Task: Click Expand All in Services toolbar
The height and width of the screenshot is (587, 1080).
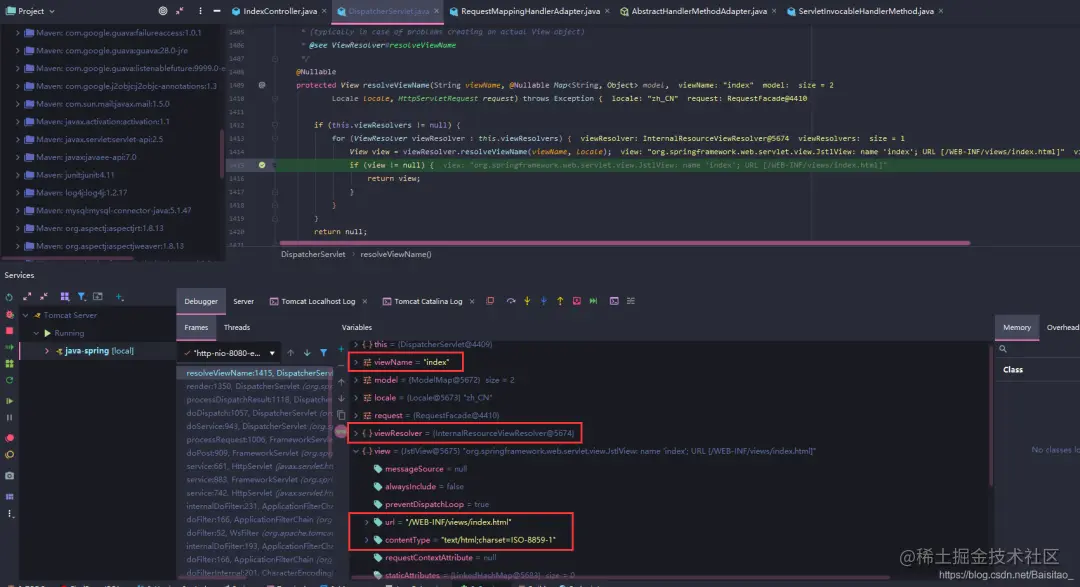Action: [x=27, y=297]
